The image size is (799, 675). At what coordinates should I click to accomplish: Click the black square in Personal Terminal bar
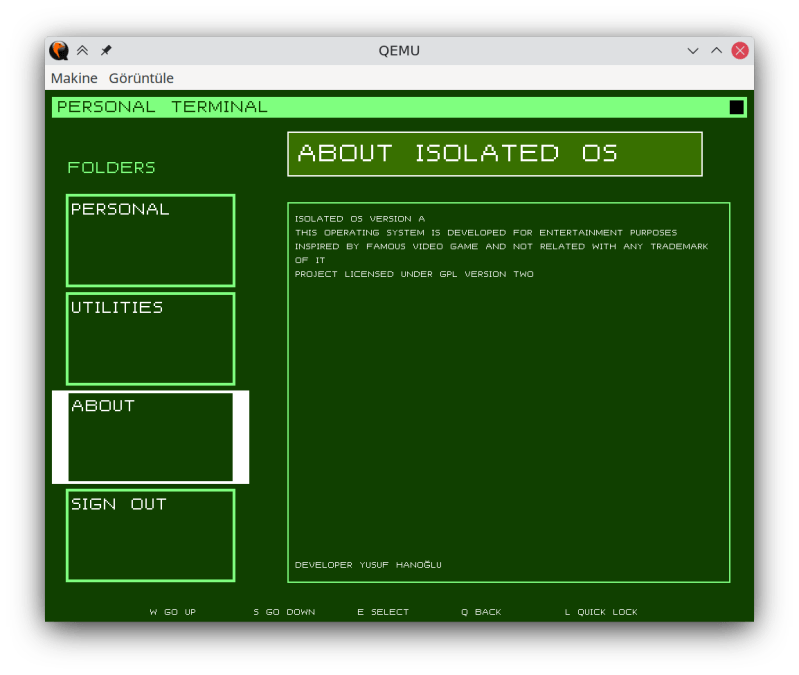click(736, 107)
